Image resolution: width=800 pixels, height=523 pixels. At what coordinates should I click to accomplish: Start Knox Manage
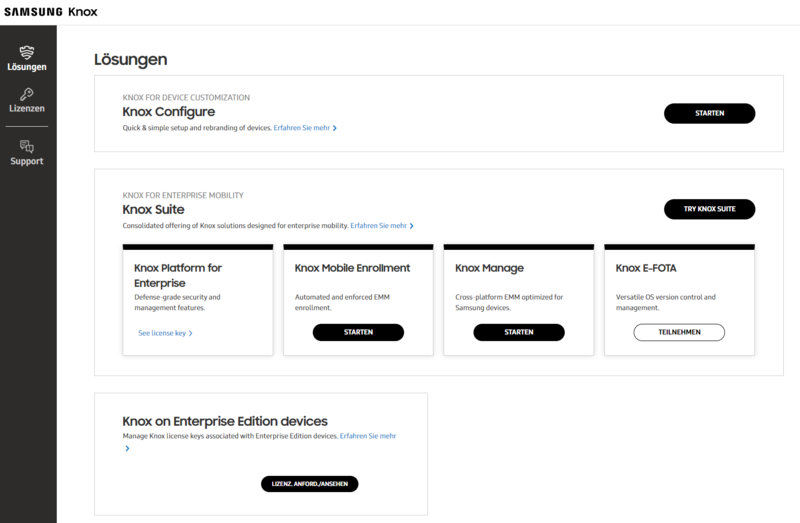coord(519,332)
